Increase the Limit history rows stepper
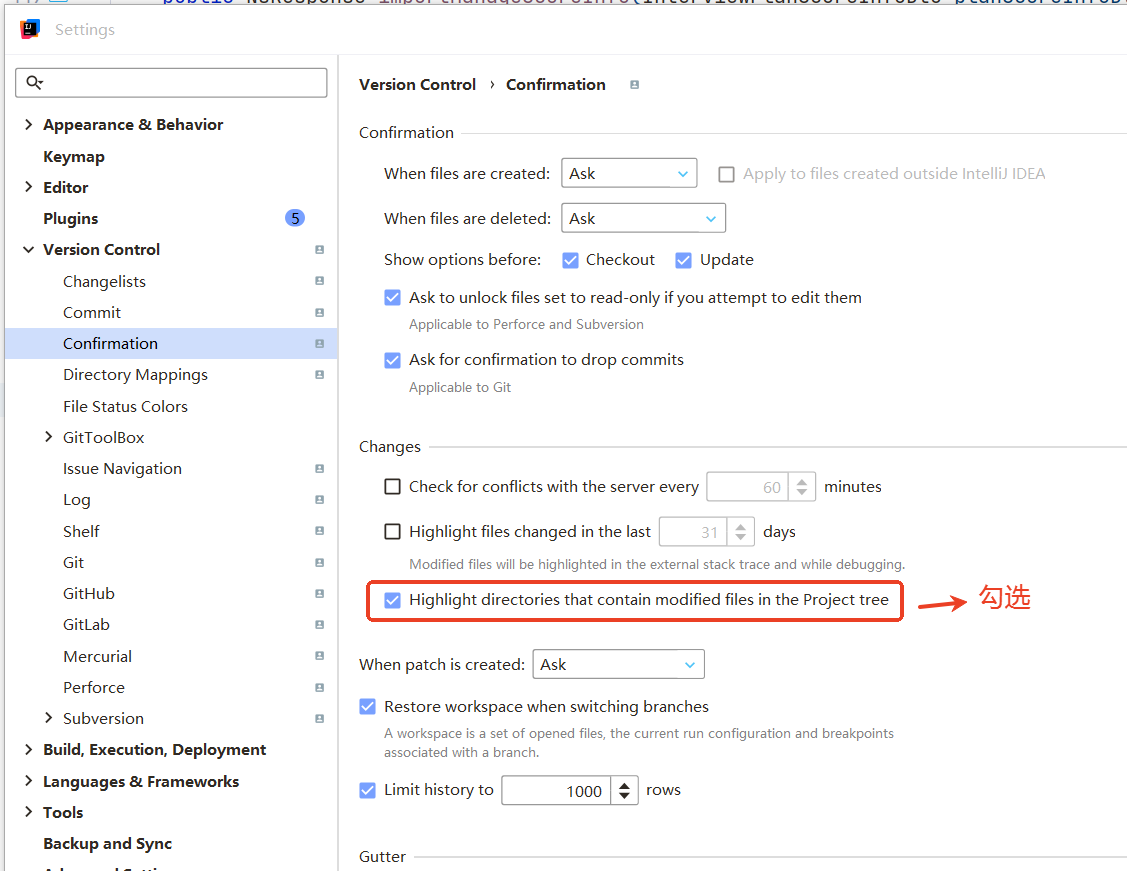The width and height of the screenshot is (1127, 871). coord(625,785)
